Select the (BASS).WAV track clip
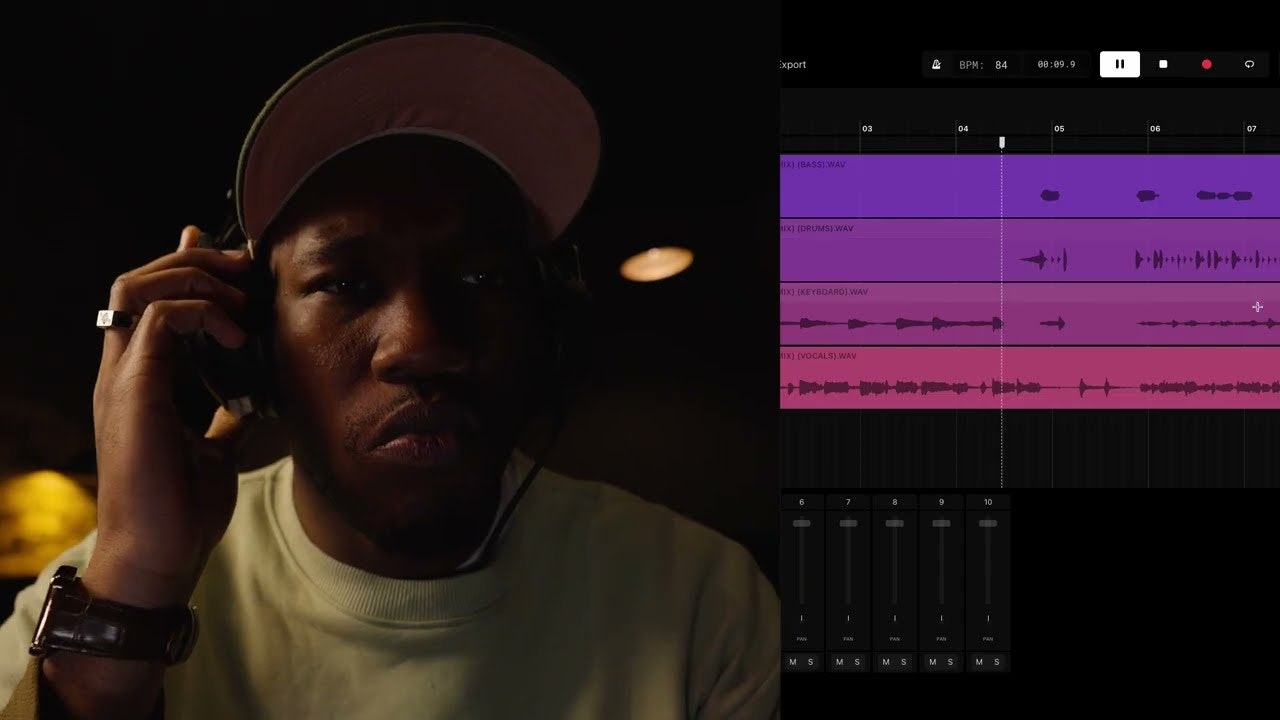 [x=1030, y=186]
